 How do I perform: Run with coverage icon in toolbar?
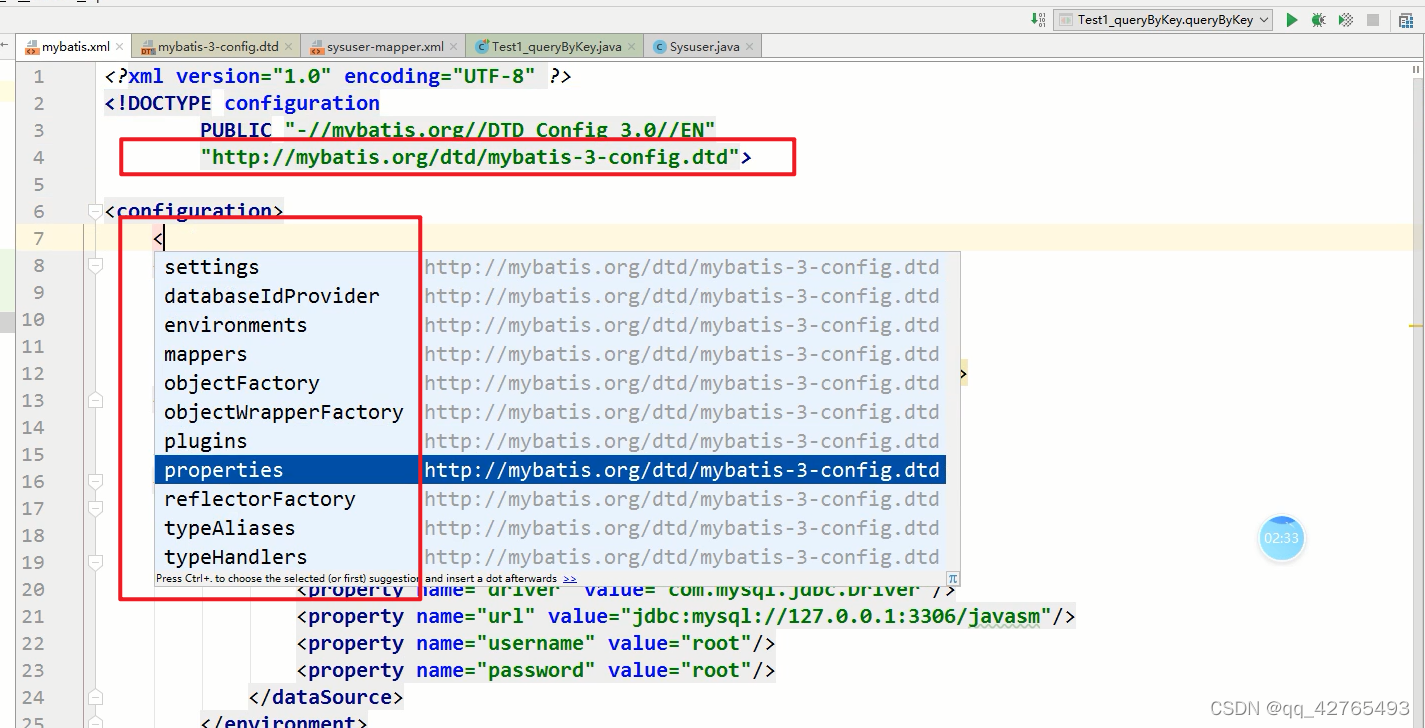tap(1346, 19)
